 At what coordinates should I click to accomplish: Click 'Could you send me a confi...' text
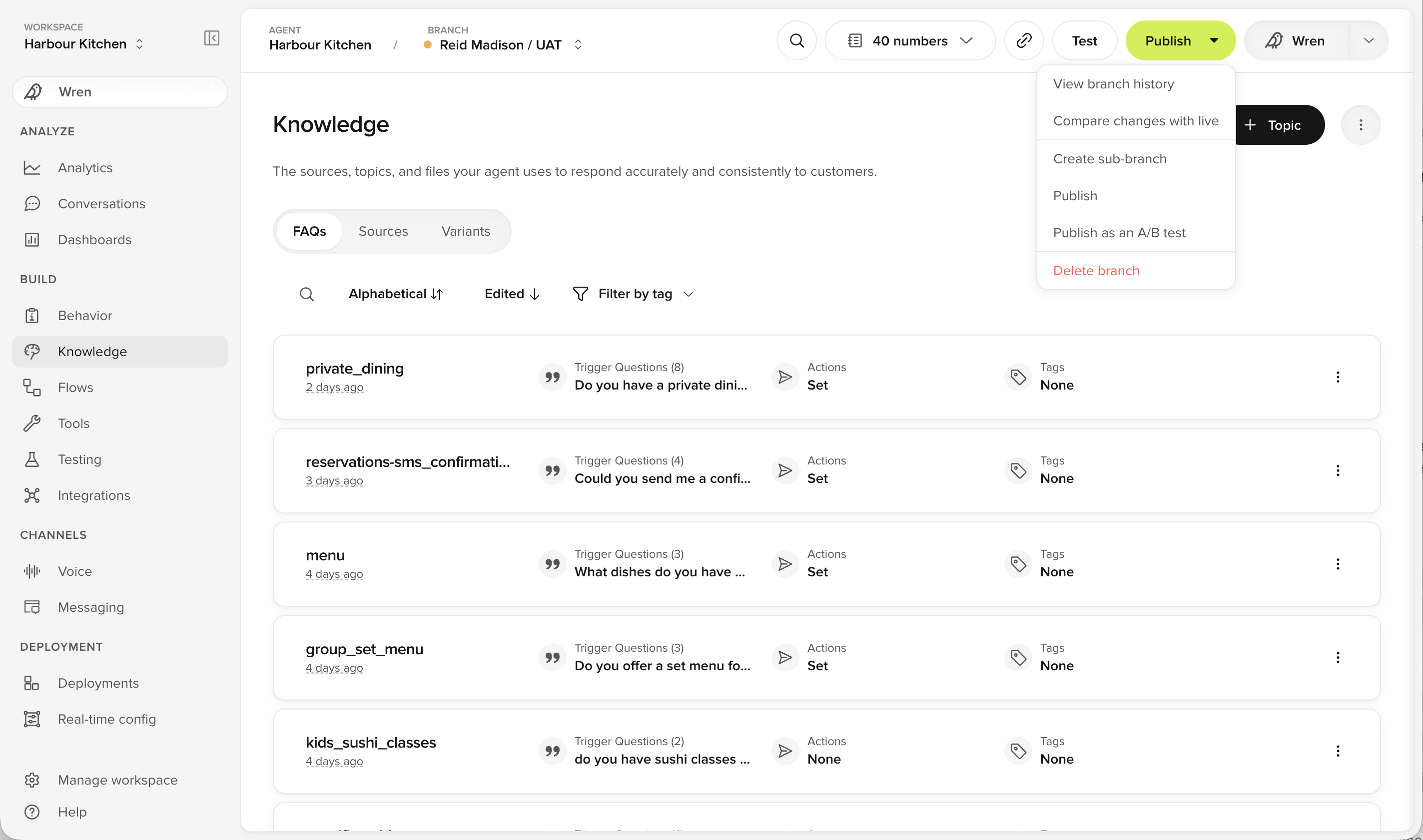(663, 478)
